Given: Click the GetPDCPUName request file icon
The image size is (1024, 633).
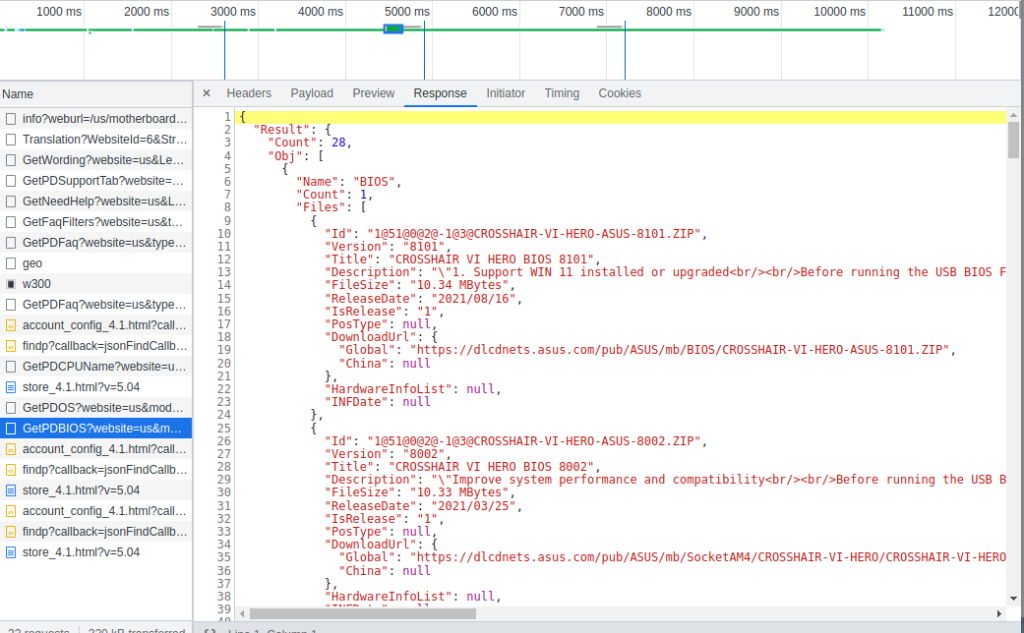Looking at the screenshot, I should 11,366.
